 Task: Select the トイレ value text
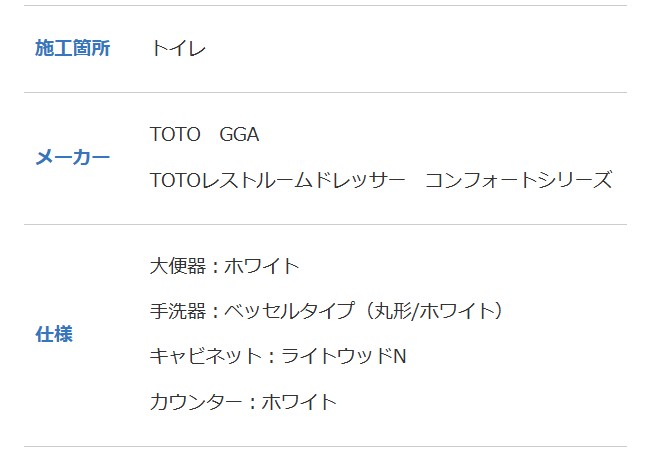(178, 48)
